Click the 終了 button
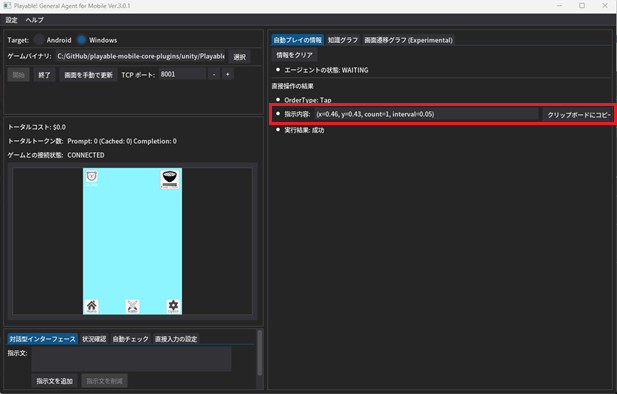This screenshot has width=617, height=394. pos(44,75)
